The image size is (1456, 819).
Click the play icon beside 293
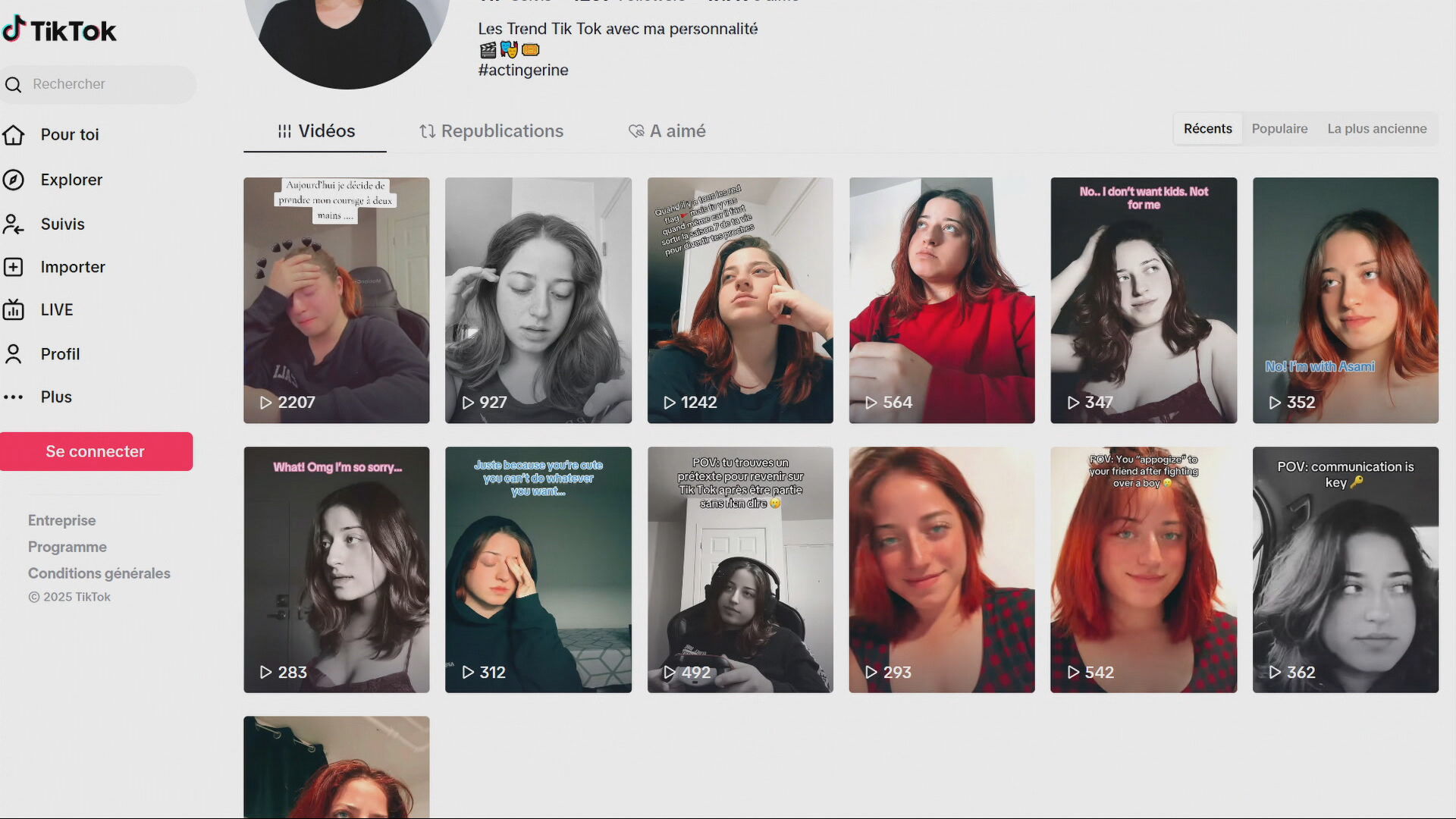871,672
